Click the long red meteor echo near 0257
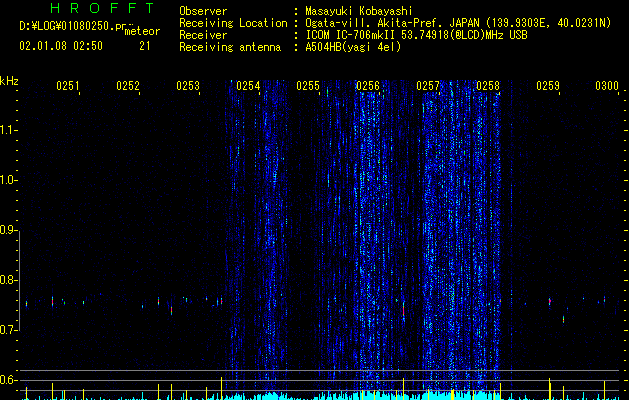Viewport: 629px width, 400px height. coord(404,309)
